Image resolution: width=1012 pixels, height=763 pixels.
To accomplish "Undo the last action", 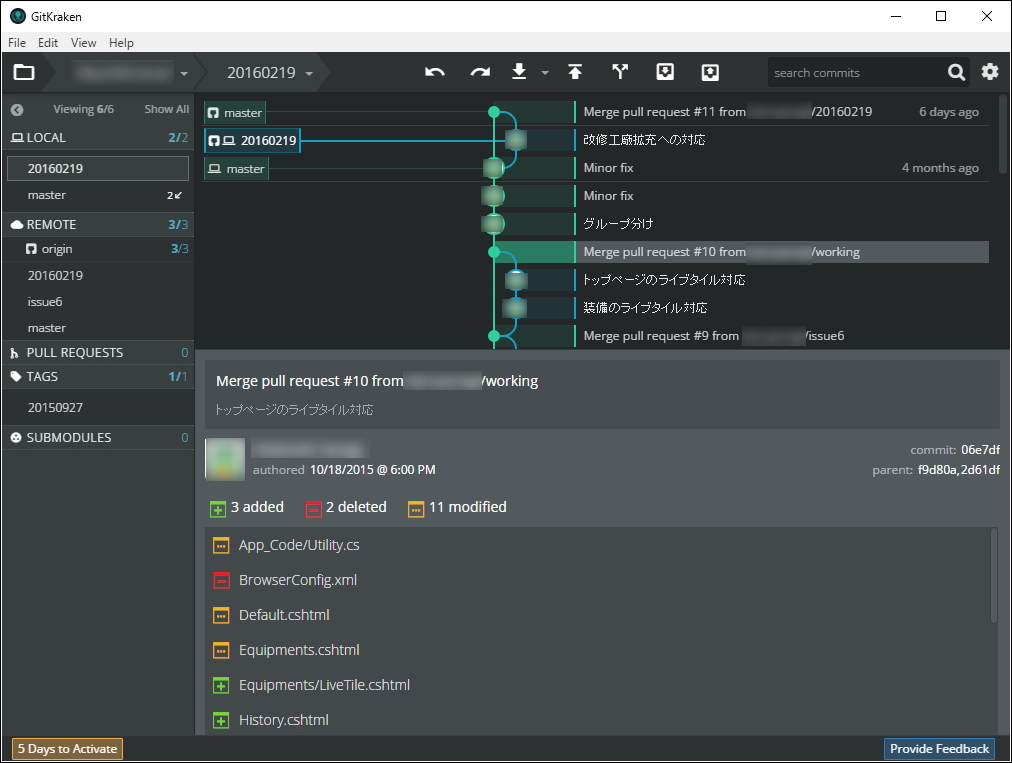I will coord(434,72).
